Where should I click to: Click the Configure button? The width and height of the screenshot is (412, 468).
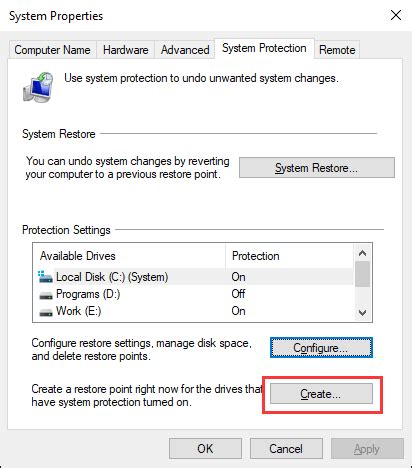321,348
